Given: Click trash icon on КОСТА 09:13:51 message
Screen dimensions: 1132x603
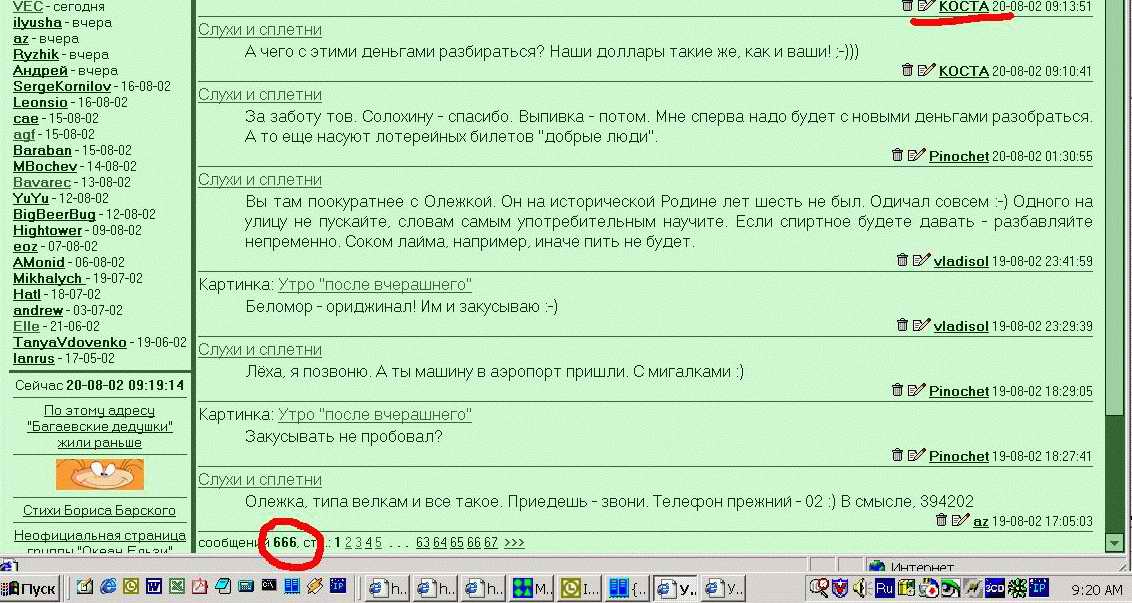Looking at the screenshot, I should click(907, 6).
